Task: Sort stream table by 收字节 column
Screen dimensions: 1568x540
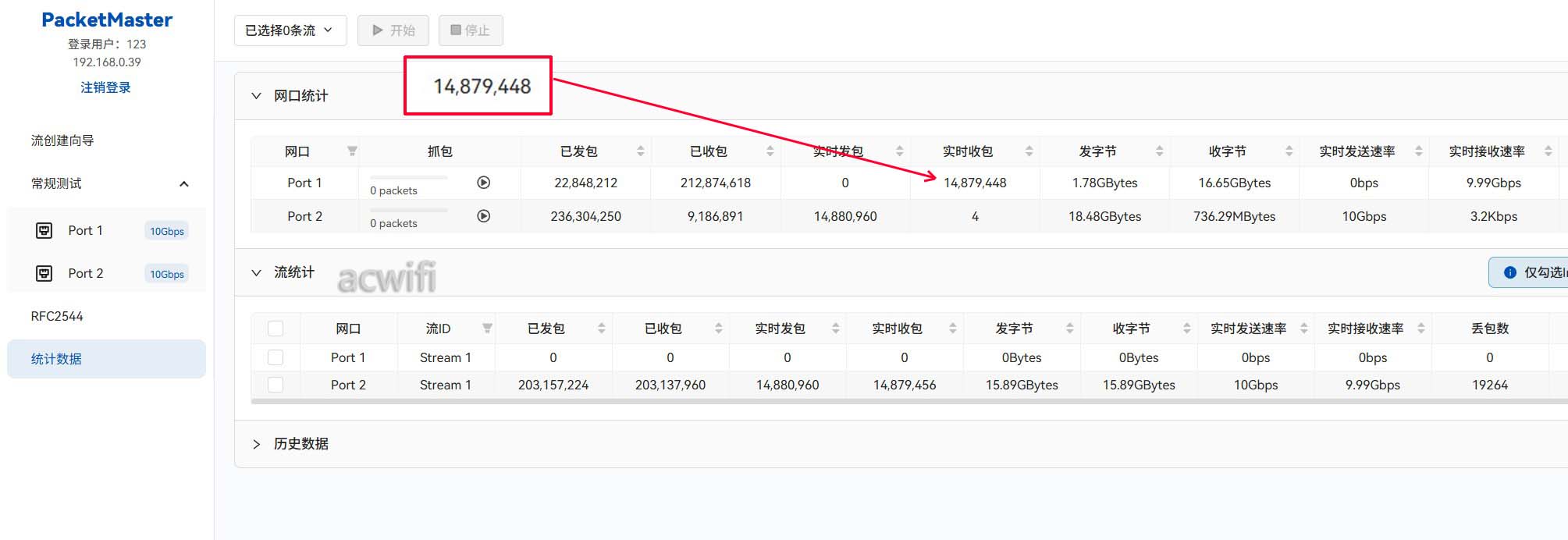Action: pyautogui.click(x=1186, y=329)
